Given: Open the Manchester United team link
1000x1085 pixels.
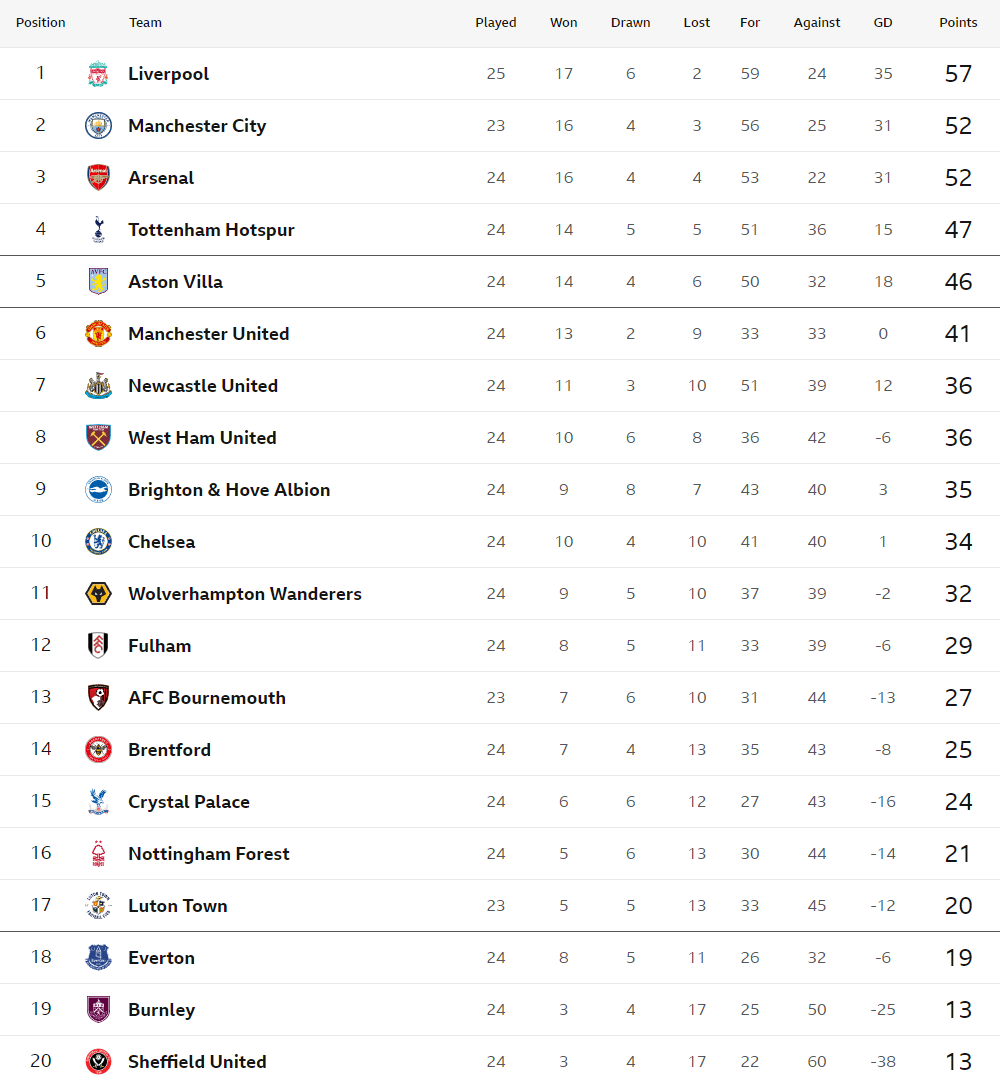Looking at the screenshot, I should click(x=208, y=334).
